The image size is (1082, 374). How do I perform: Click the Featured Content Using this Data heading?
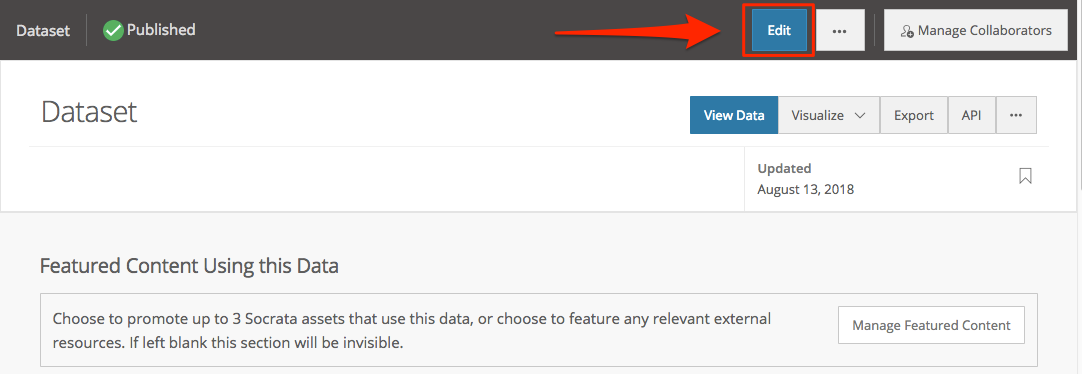click(x=189, y=266)
